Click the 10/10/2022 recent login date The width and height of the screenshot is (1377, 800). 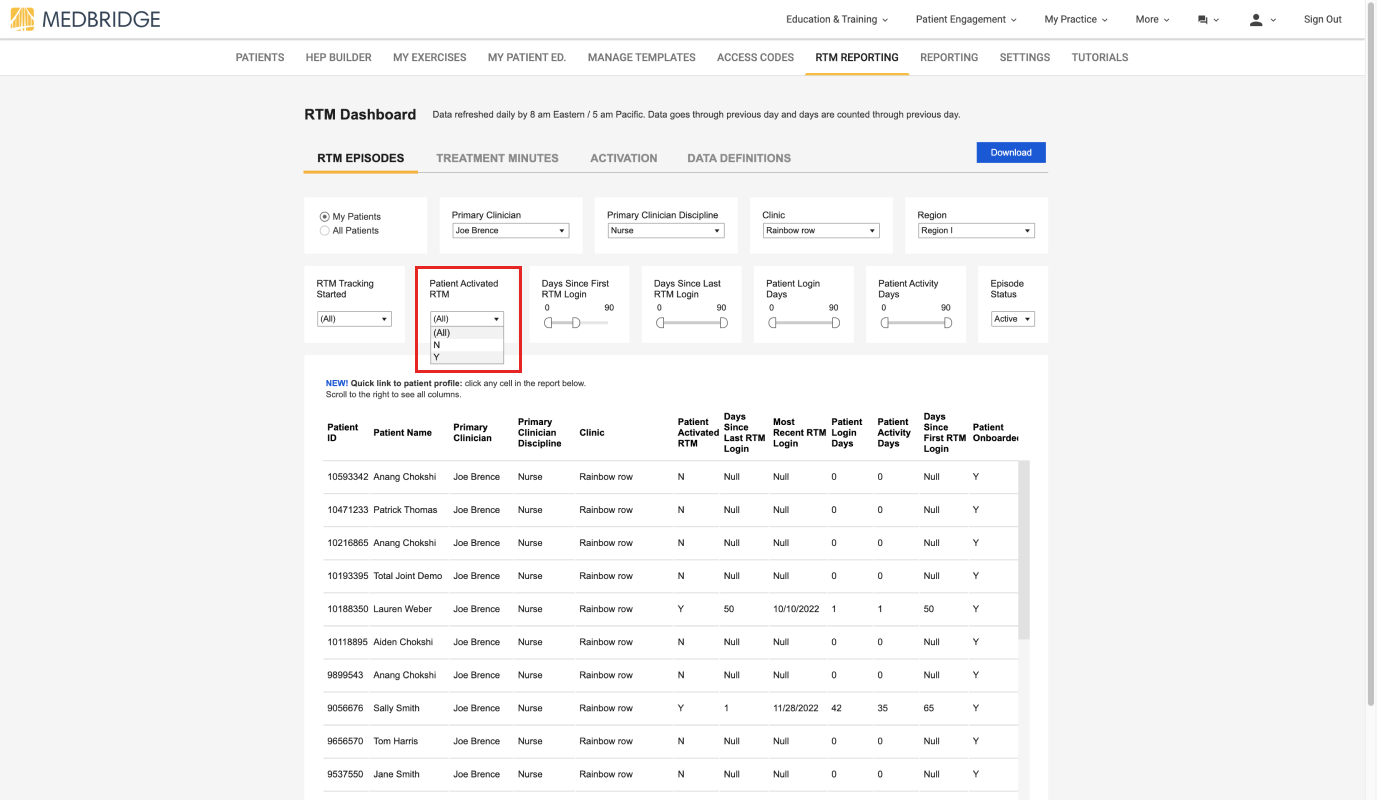pos(796,609)
